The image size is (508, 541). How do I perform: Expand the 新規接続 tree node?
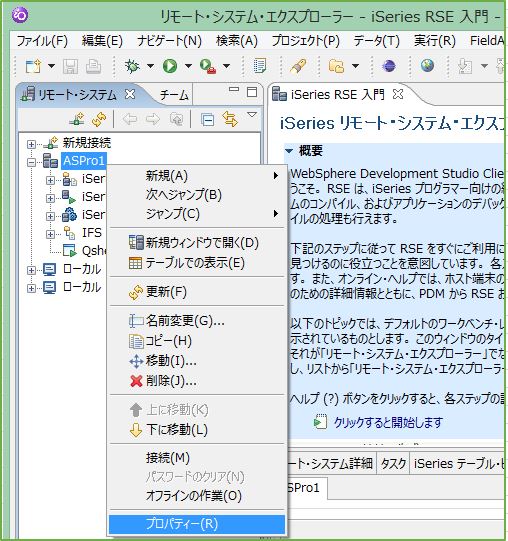[31, 144]
